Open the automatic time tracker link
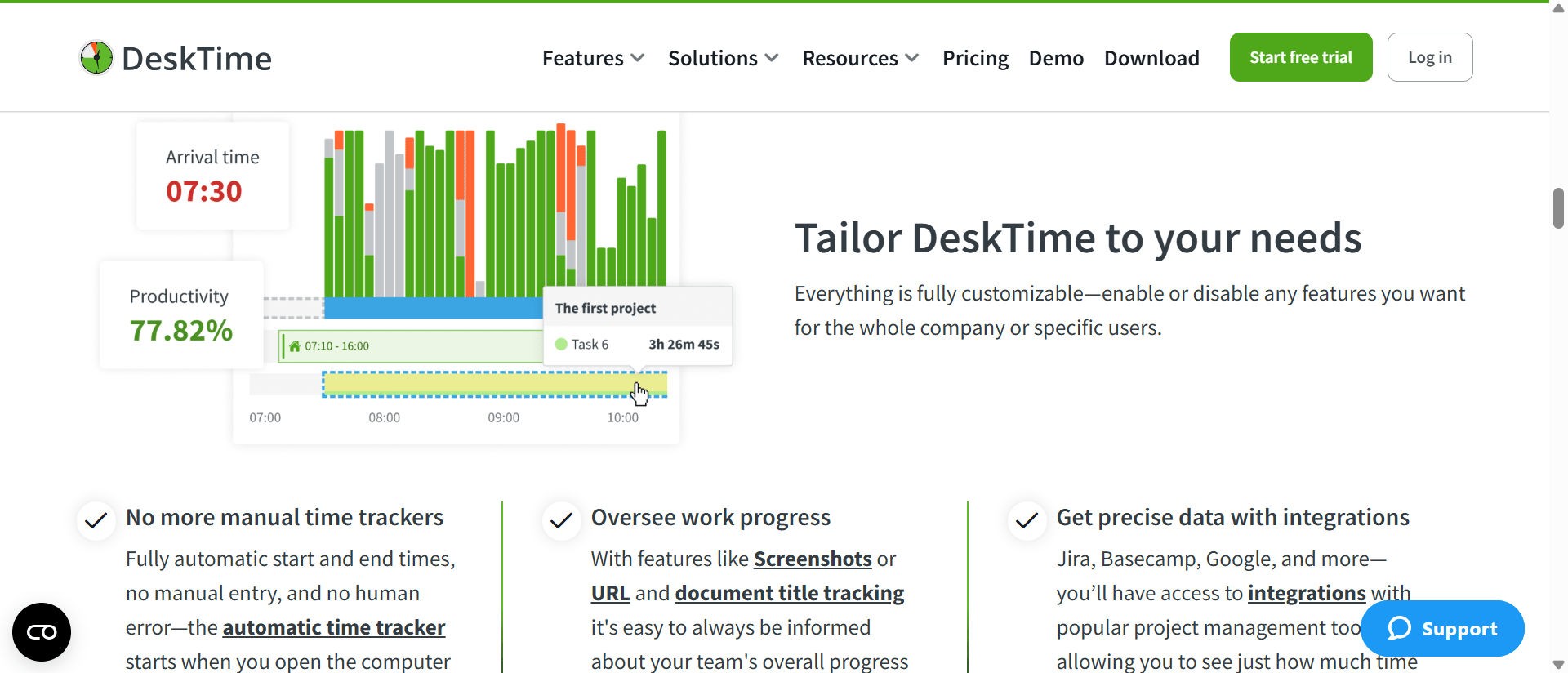 click(333, 627)
